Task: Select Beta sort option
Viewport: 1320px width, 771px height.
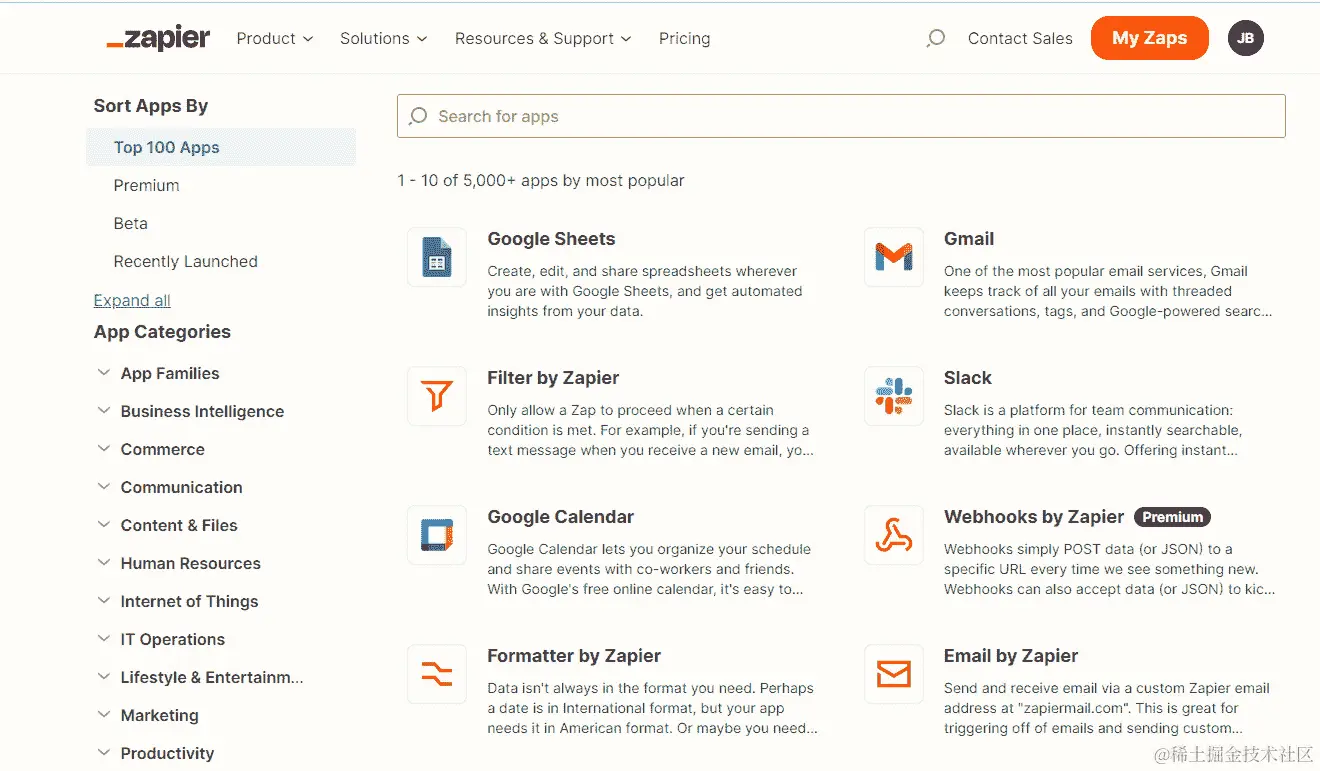Action: point(131,223)
